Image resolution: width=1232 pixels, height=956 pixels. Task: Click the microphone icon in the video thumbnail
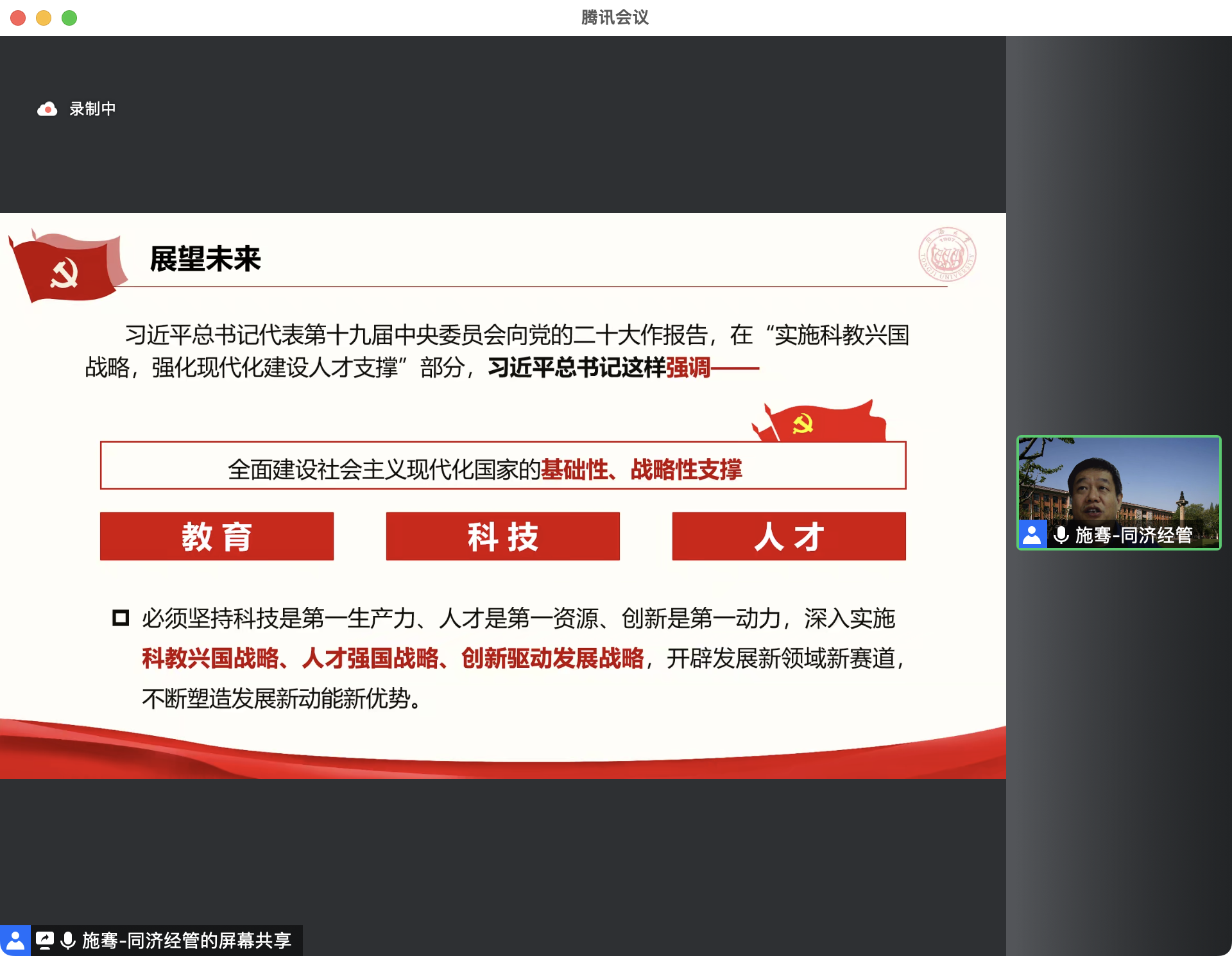[x=1061, y=534]
